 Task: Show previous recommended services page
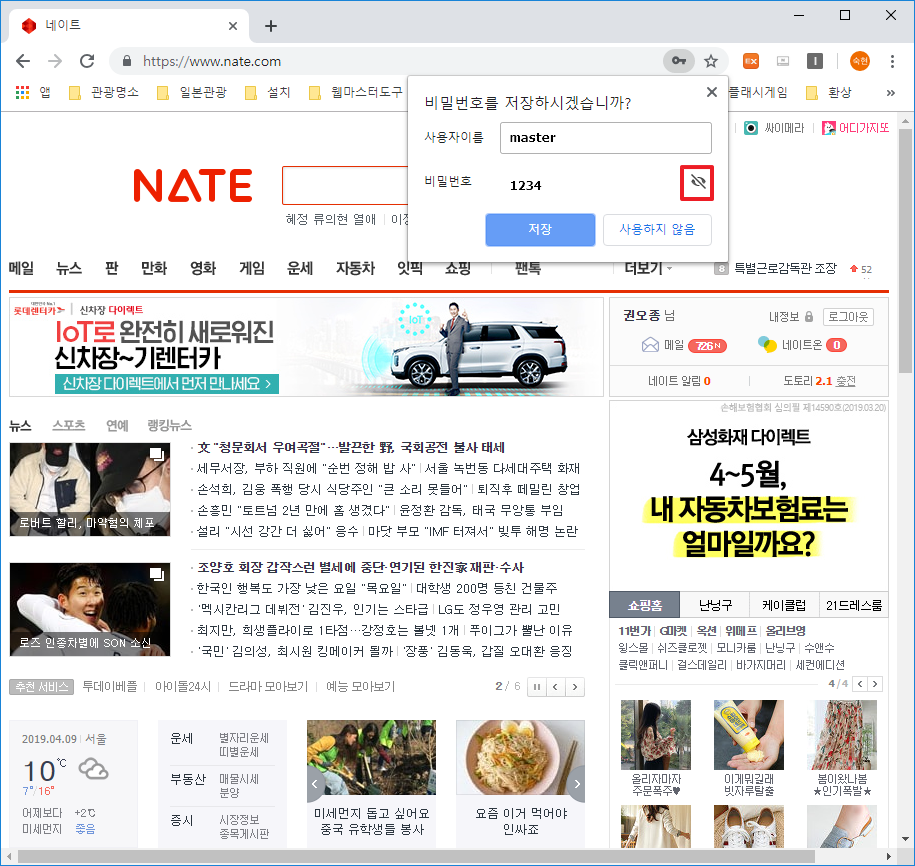(x=556, y=687)
